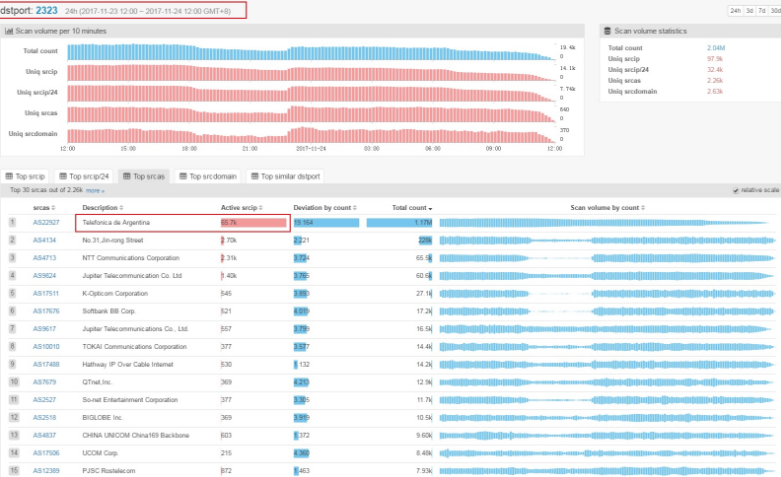Open AS4134 srcas link

click(x=44, y=240)
